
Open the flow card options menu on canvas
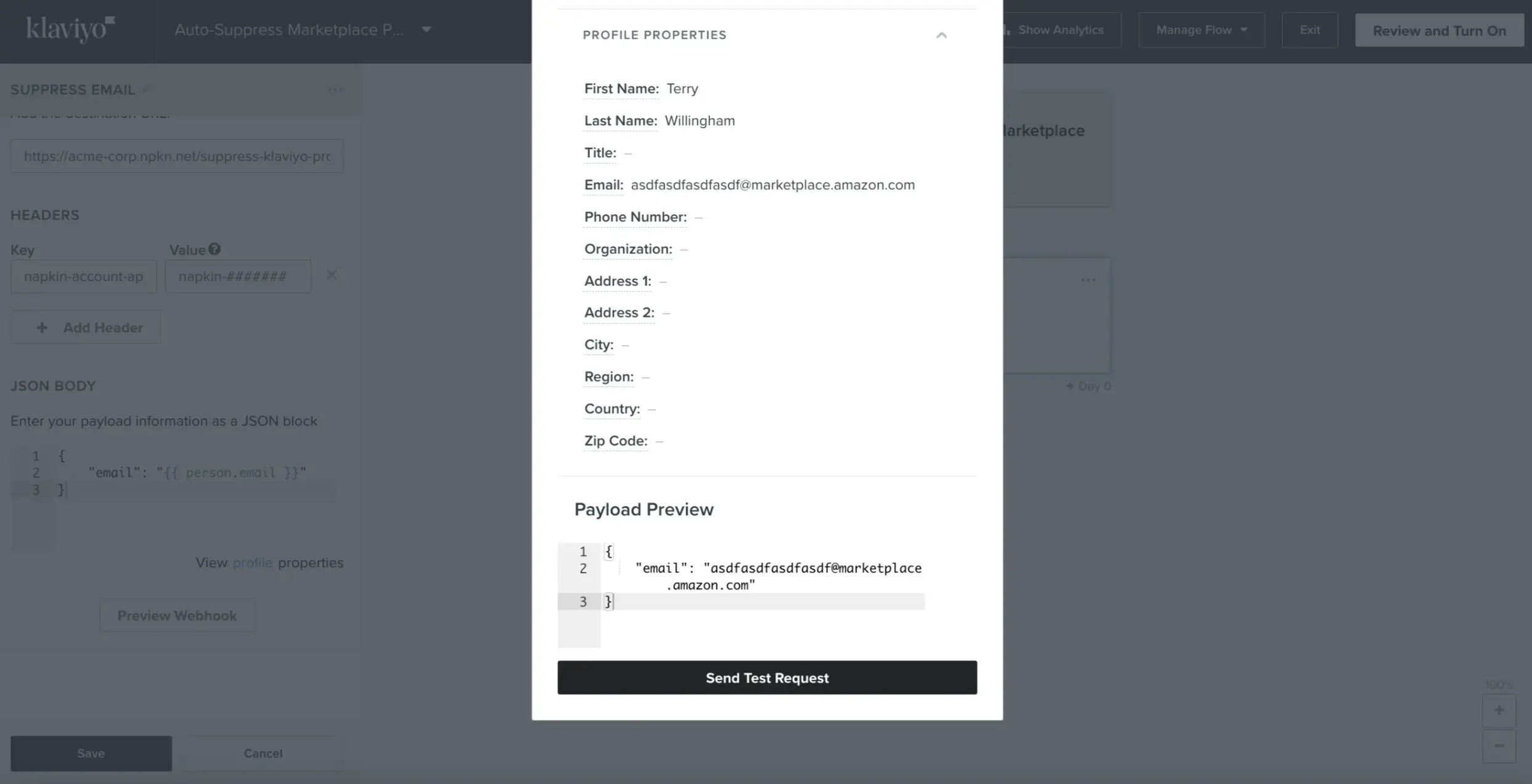1088,279
